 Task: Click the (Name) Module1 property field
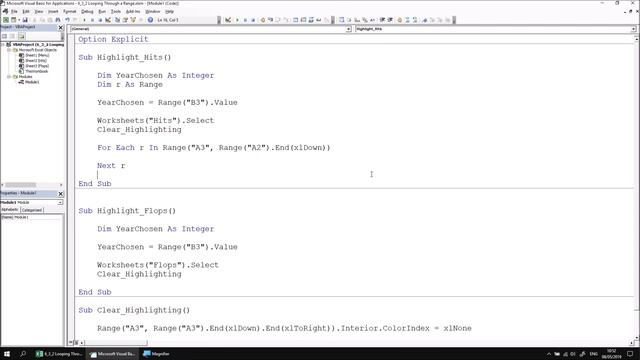[32, 217]
